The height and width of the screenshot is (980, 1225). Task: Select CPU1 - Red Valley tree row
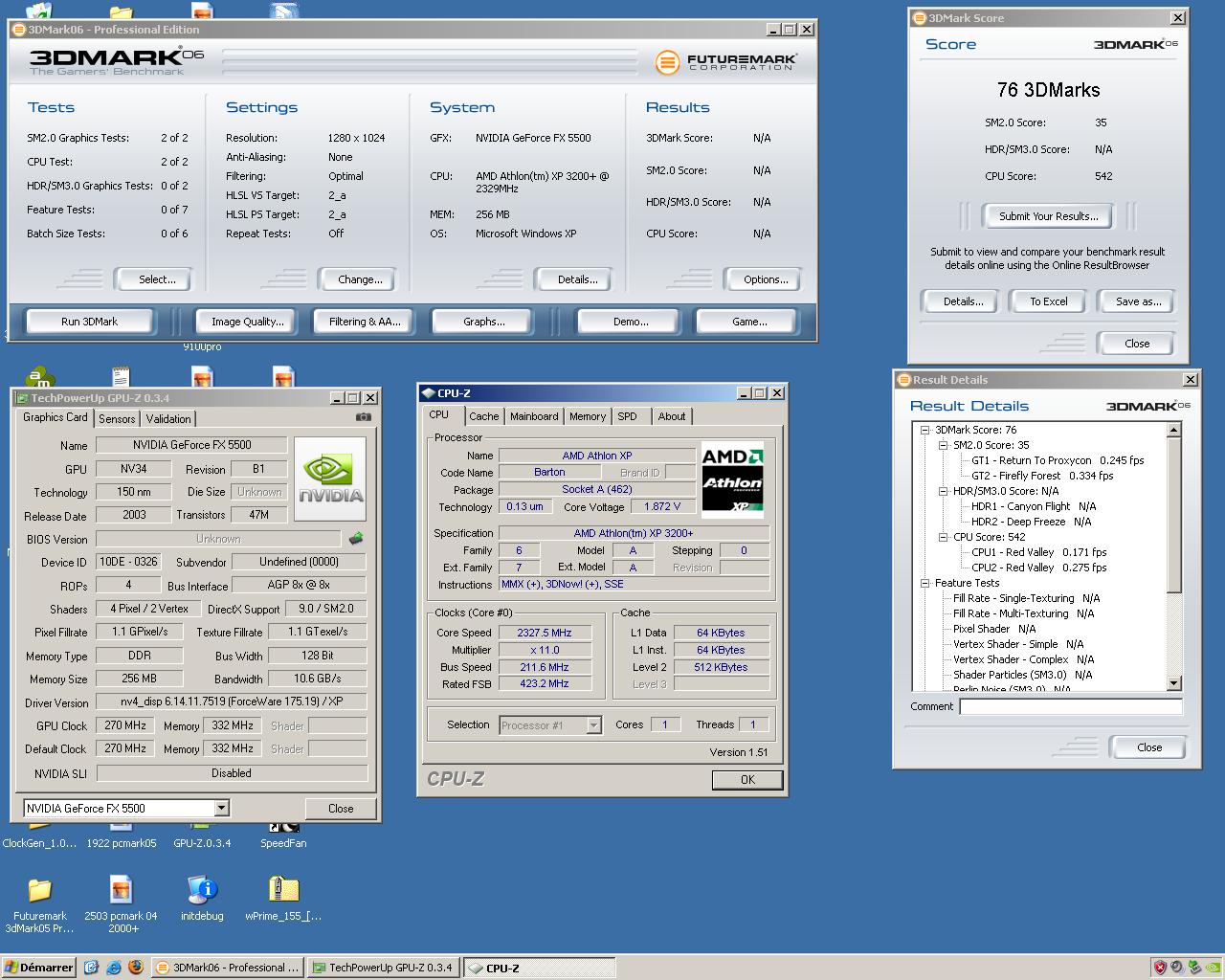pyautogui.click(x=1038, y=552)
